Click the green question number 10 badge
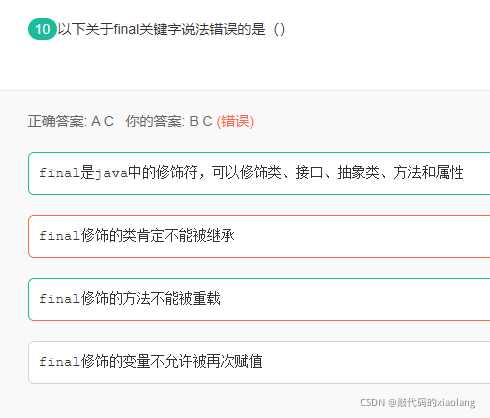 [x=42, y=29]
